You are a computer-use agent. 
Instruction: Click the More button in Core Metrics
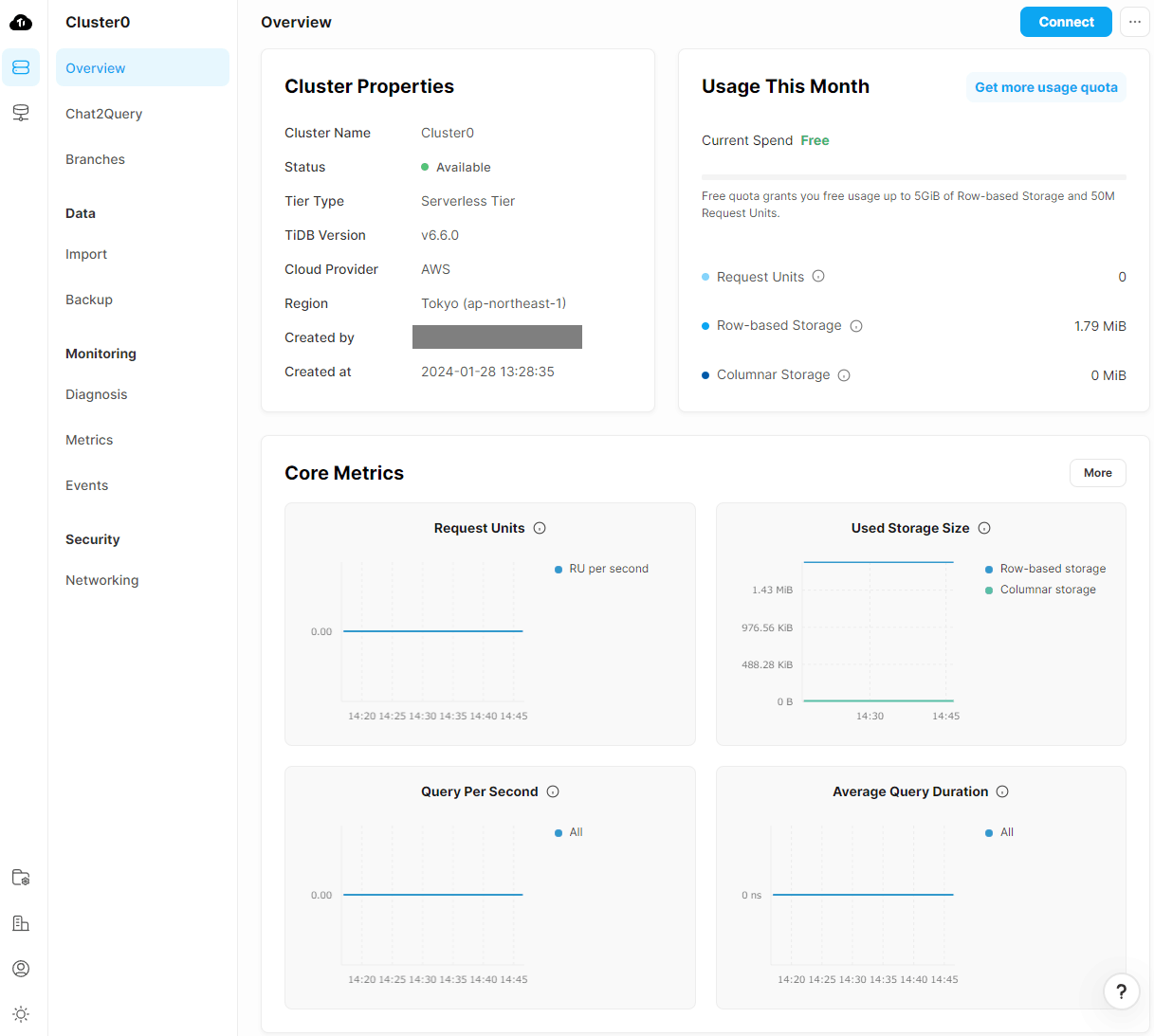(x=1098, y=473)
